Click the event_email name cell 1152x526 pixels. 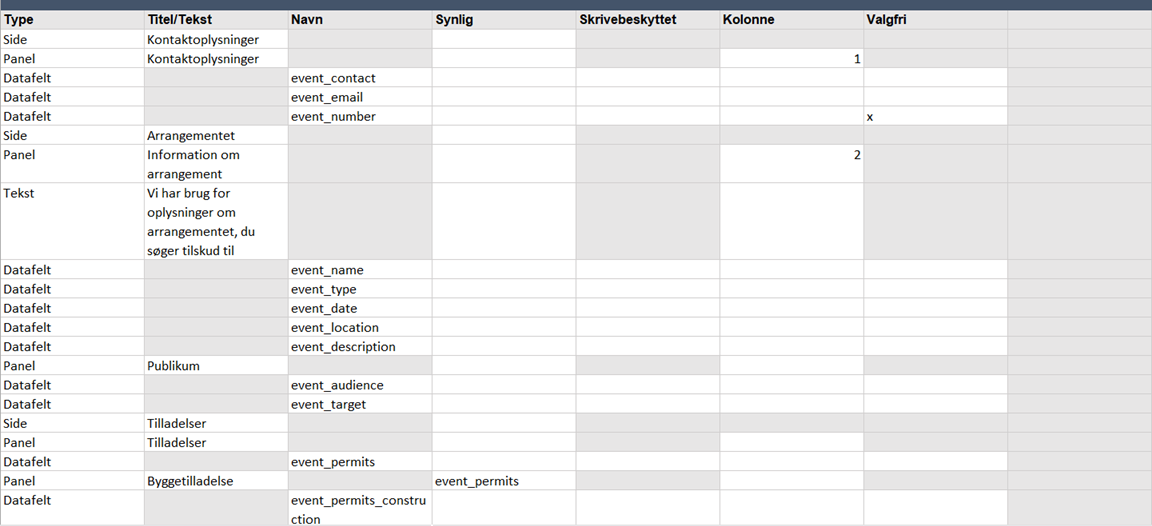[359, 97]
